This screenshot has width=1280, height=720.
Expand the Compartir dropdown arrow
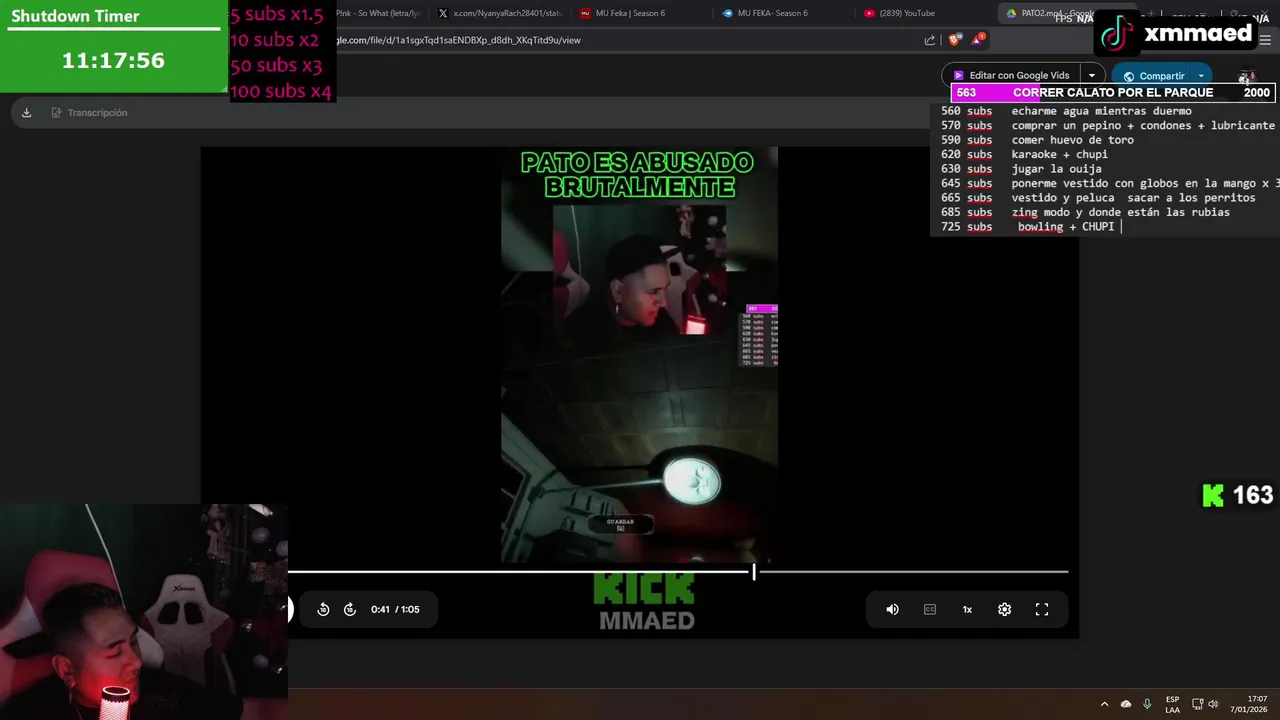[1201, 76]
